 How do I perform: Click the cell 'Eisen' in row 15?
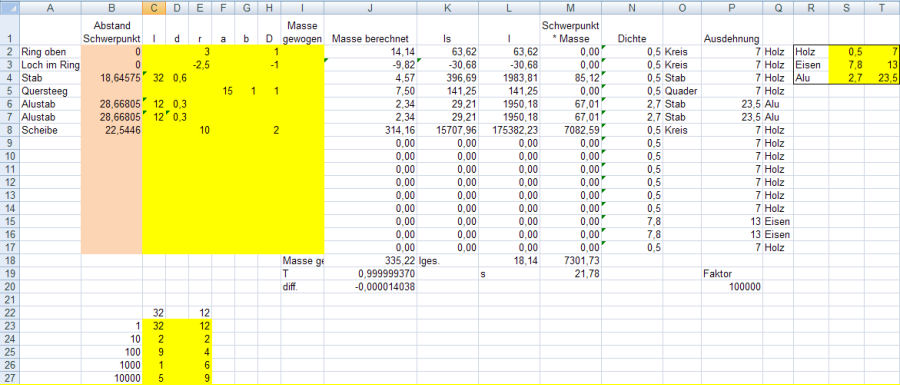point(778,221)
